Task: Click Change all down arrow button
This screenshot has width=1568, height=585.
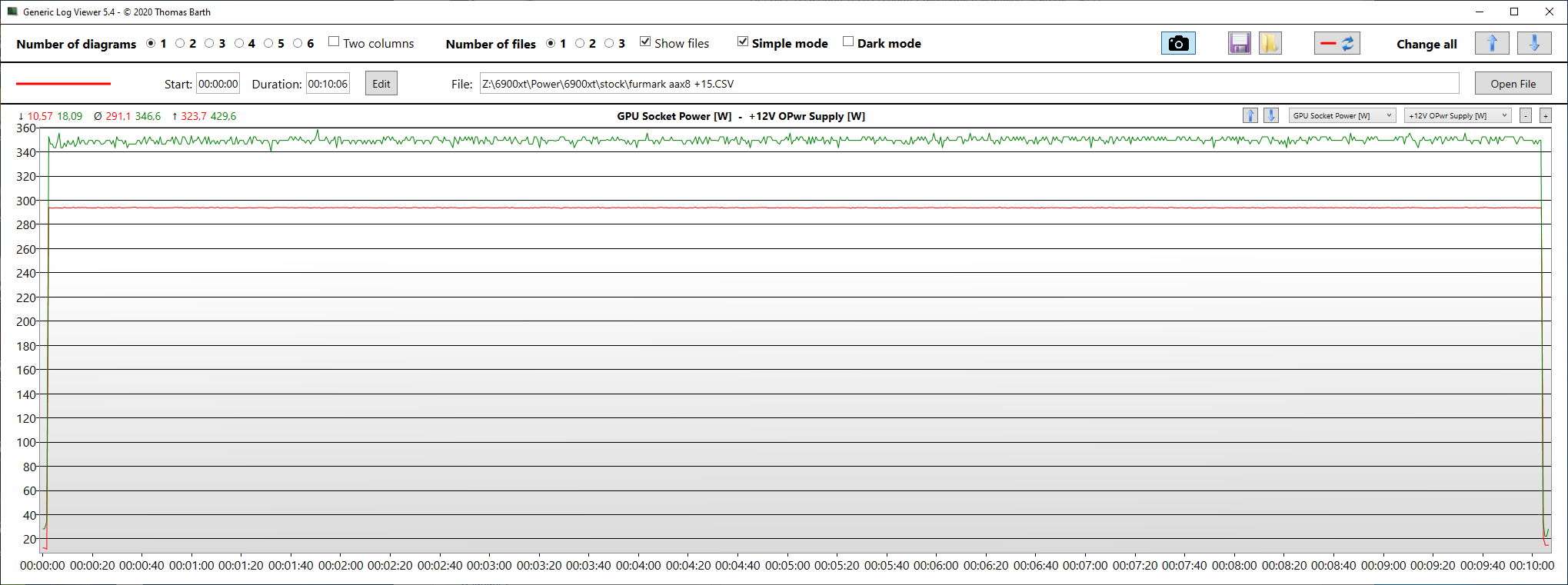Action: 1534,44
